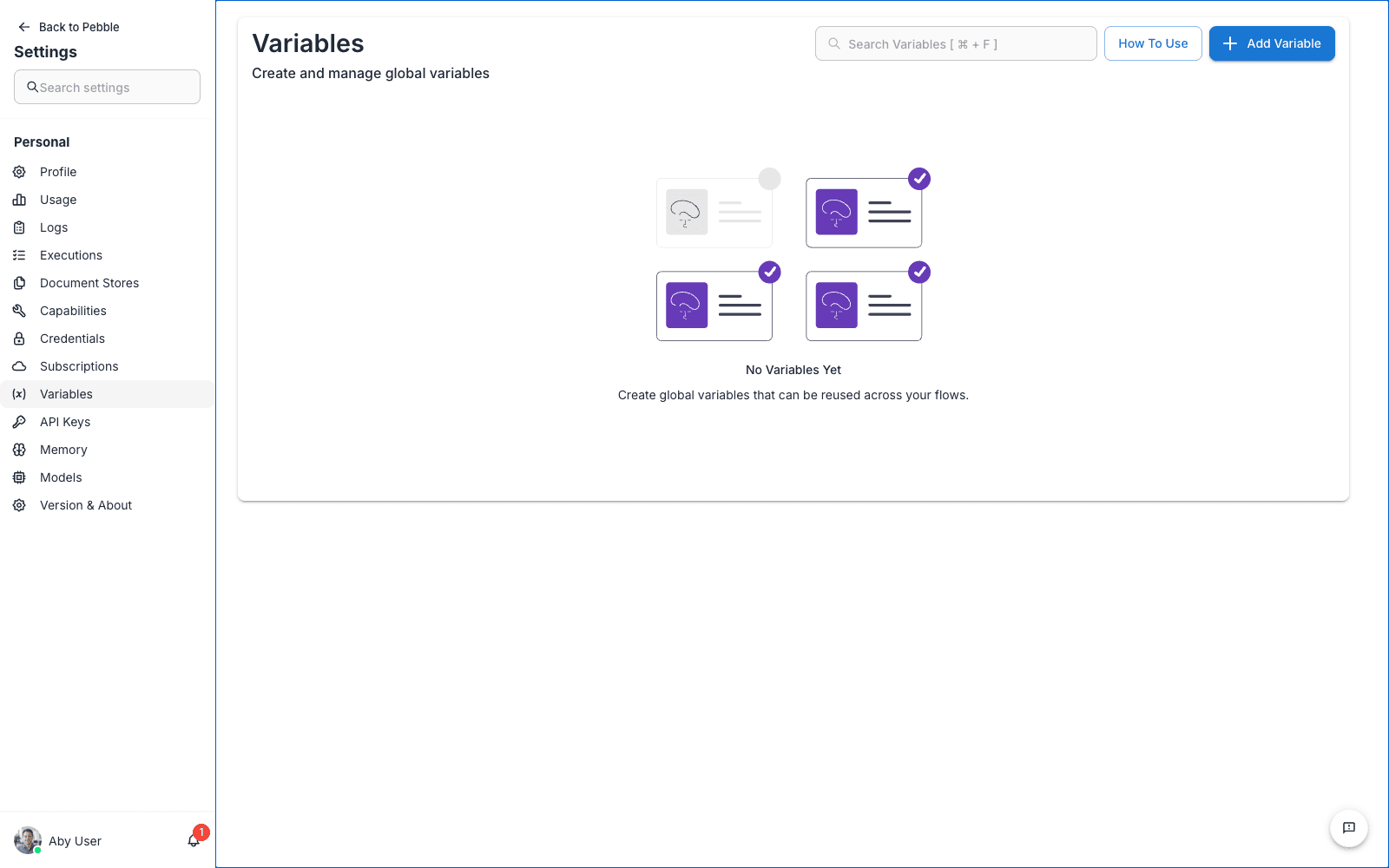Open the Models section

[107, 477]
